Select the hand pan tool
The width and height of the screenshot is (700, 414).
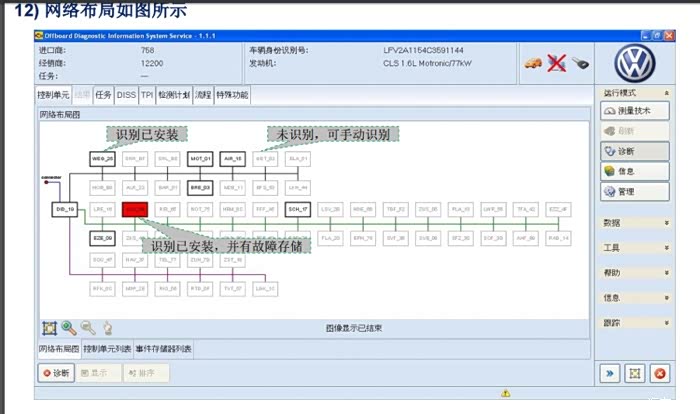[x=108, y=328]
